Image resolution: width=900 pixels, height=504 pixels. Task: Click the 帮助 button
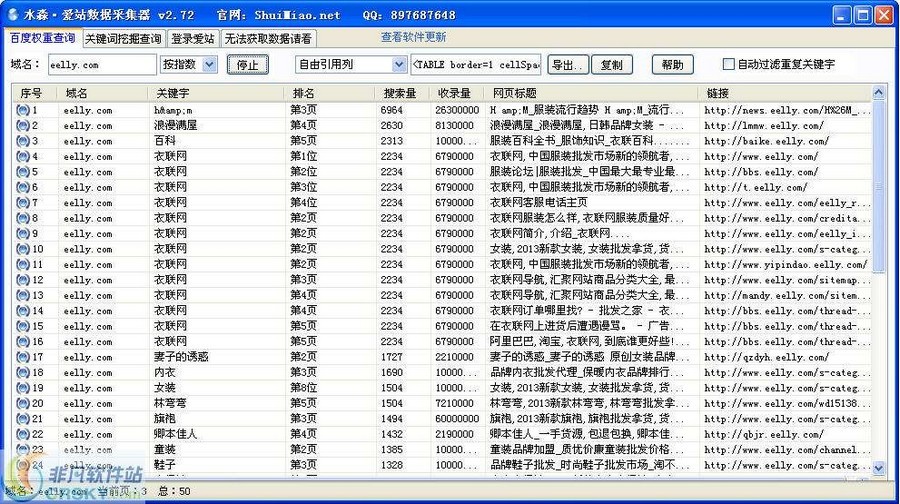(x=673, y=64)
